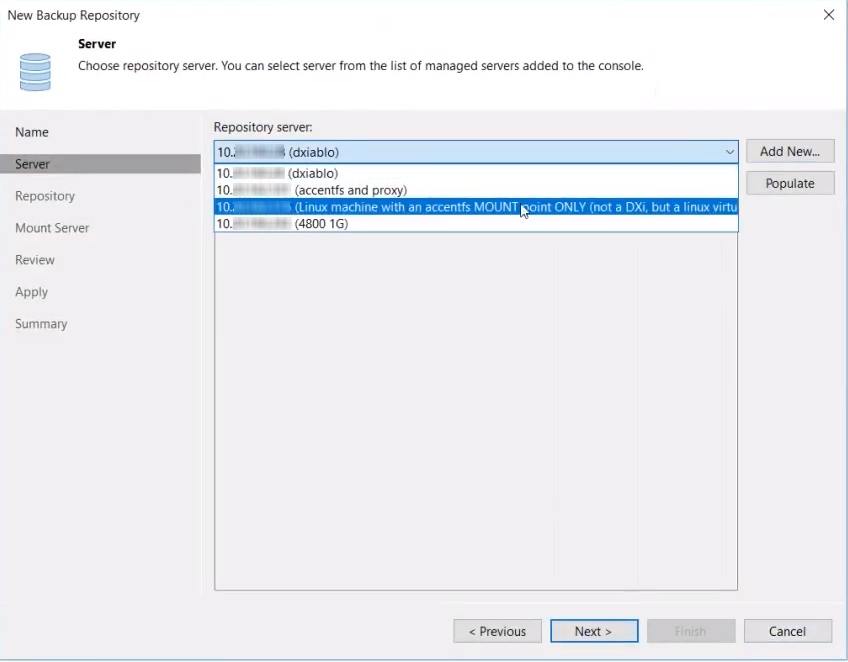Select the Linux machine accentfs MOUNT point option
The image size is (848, 662).
point(476,207)
